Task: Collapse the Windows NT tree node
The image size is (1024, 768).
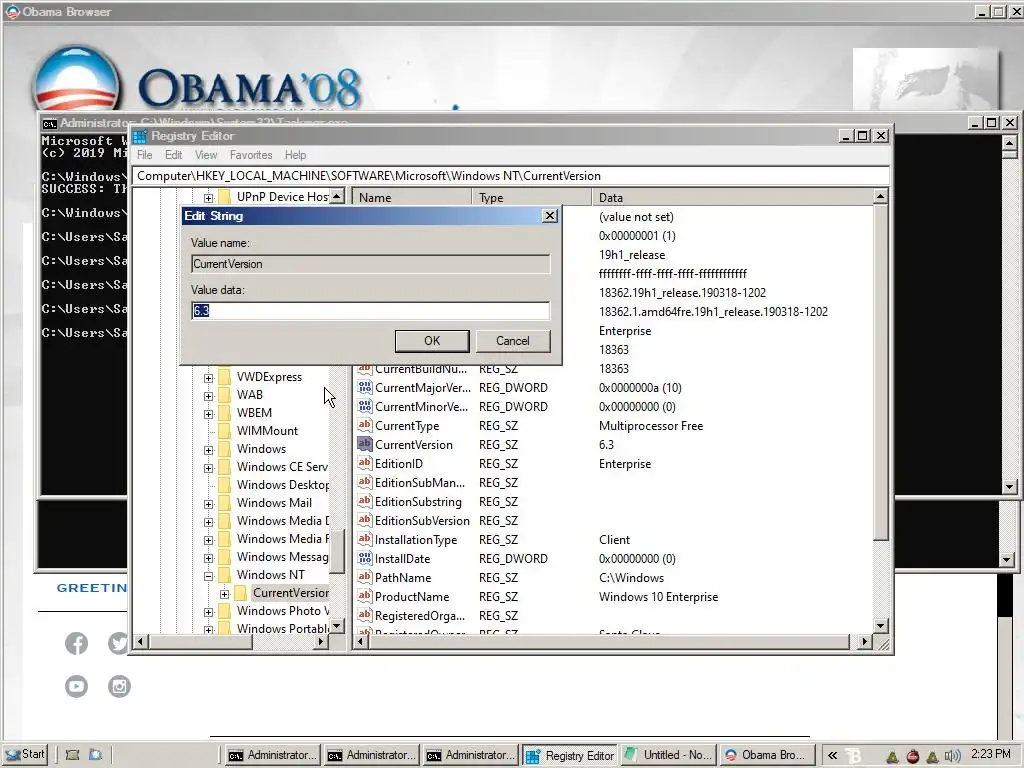Action: pyautogui.click(x=208, y=576)
